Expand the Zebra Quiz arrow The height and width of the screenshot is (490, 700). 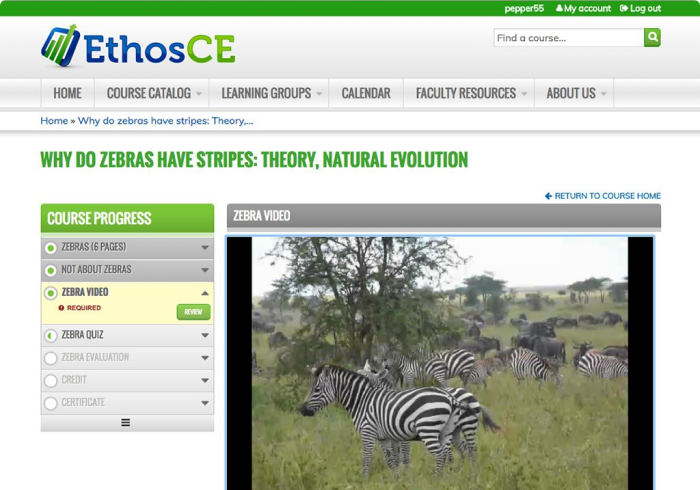click(205, 335)
